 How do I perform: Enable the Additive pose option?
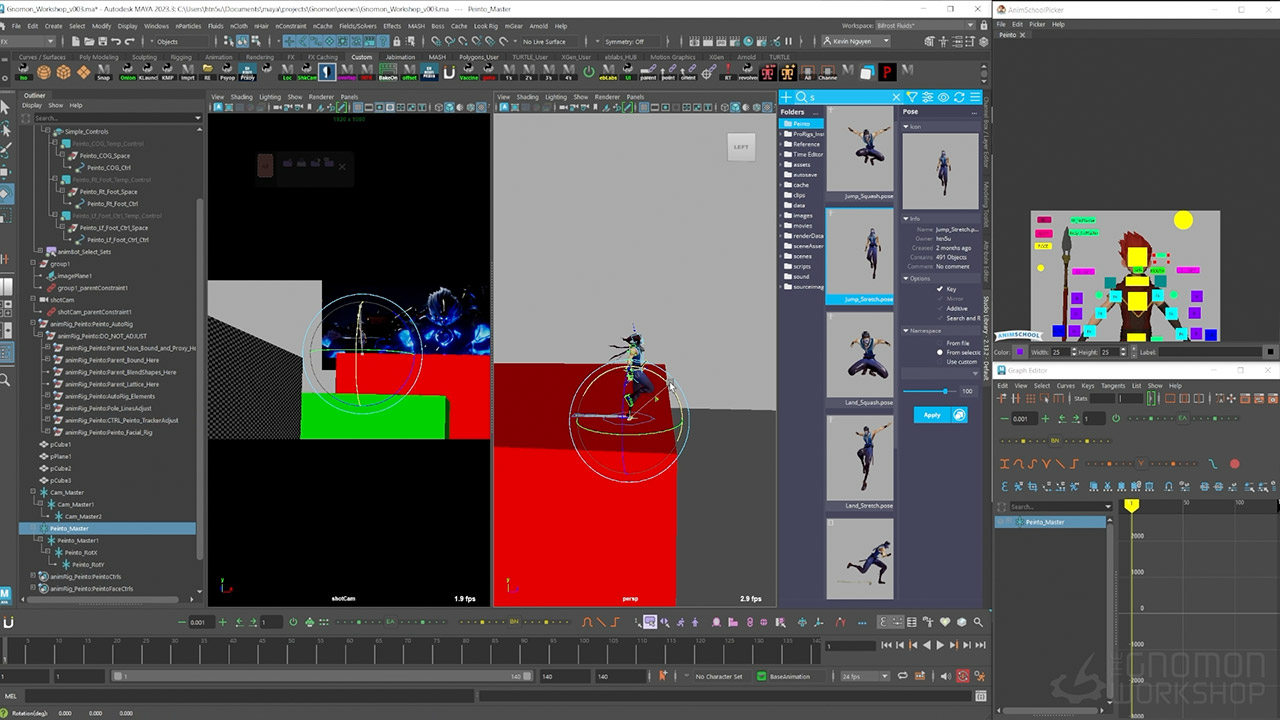coord(940,308)
